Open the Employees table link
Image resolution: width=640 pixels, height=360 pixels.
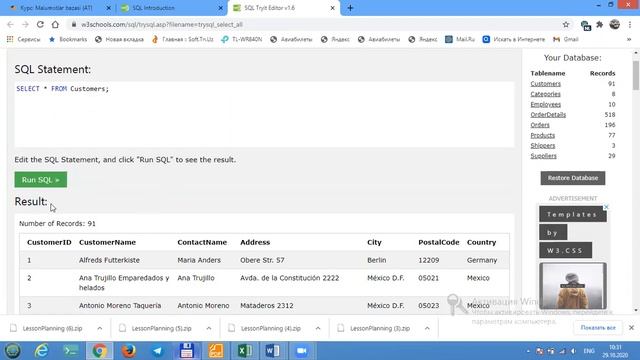tap(546, 104)
